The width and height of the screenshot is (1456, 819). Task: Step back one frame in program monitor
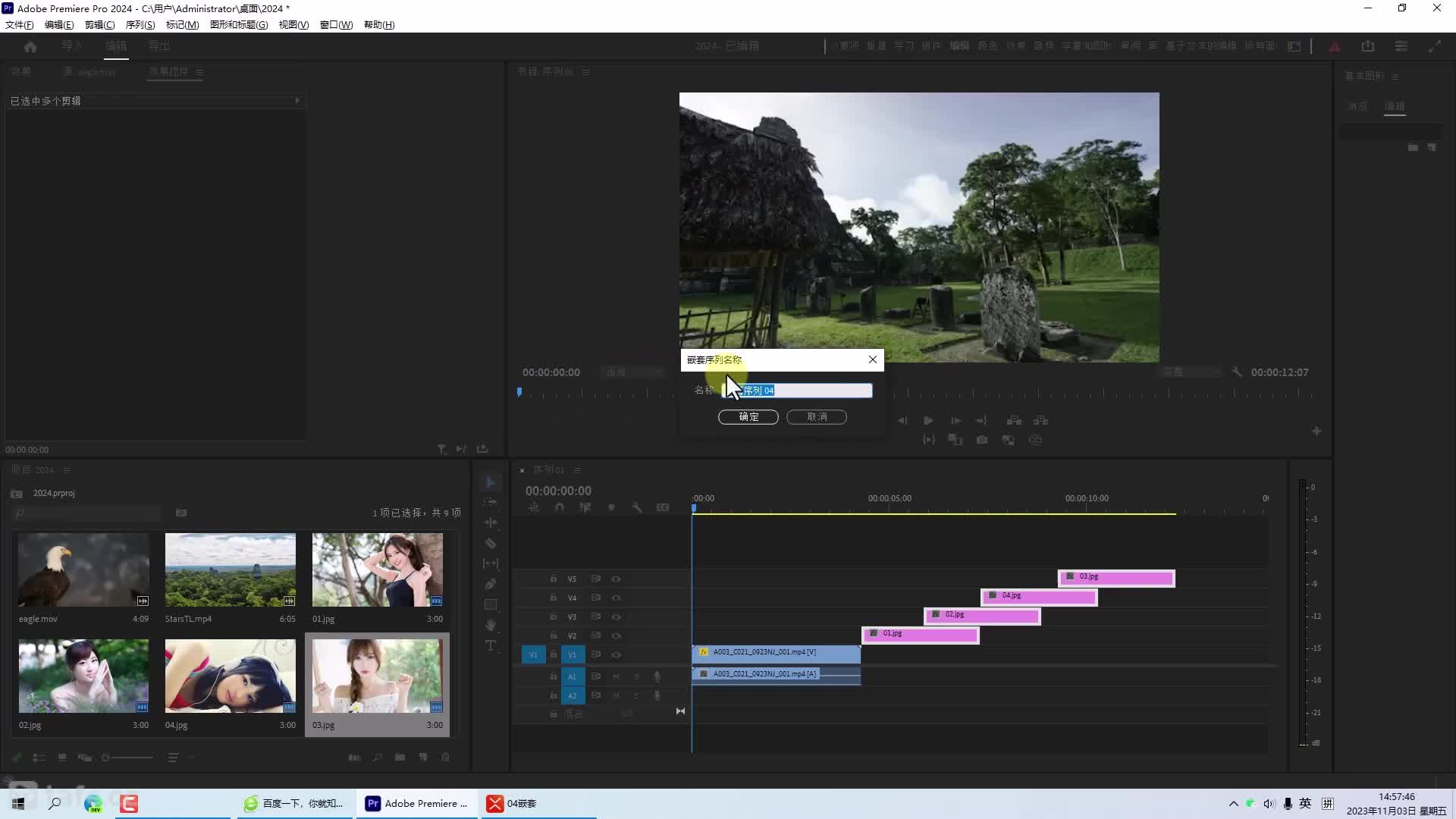(x=902, y=420)
